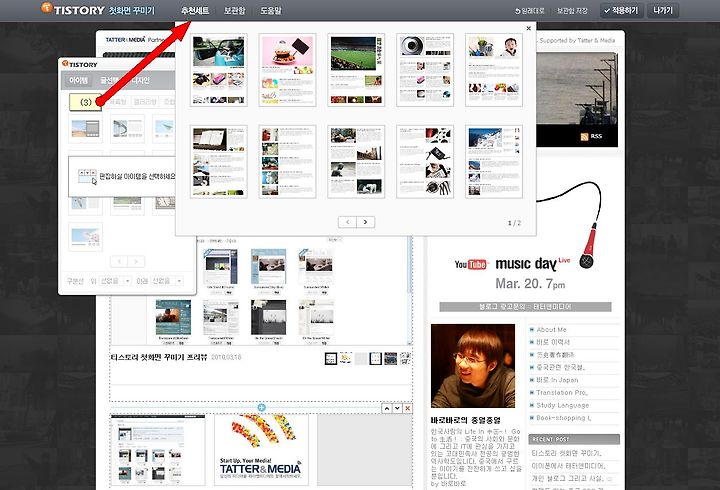Move the selected block up
Screen dimensions: 720x490
tap(387, 408)
